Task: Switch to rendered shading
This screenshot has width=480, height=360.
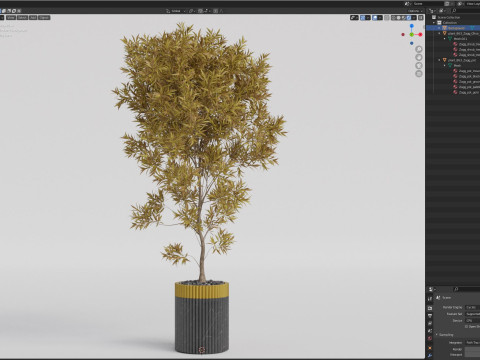Action: tap(409, 18)
